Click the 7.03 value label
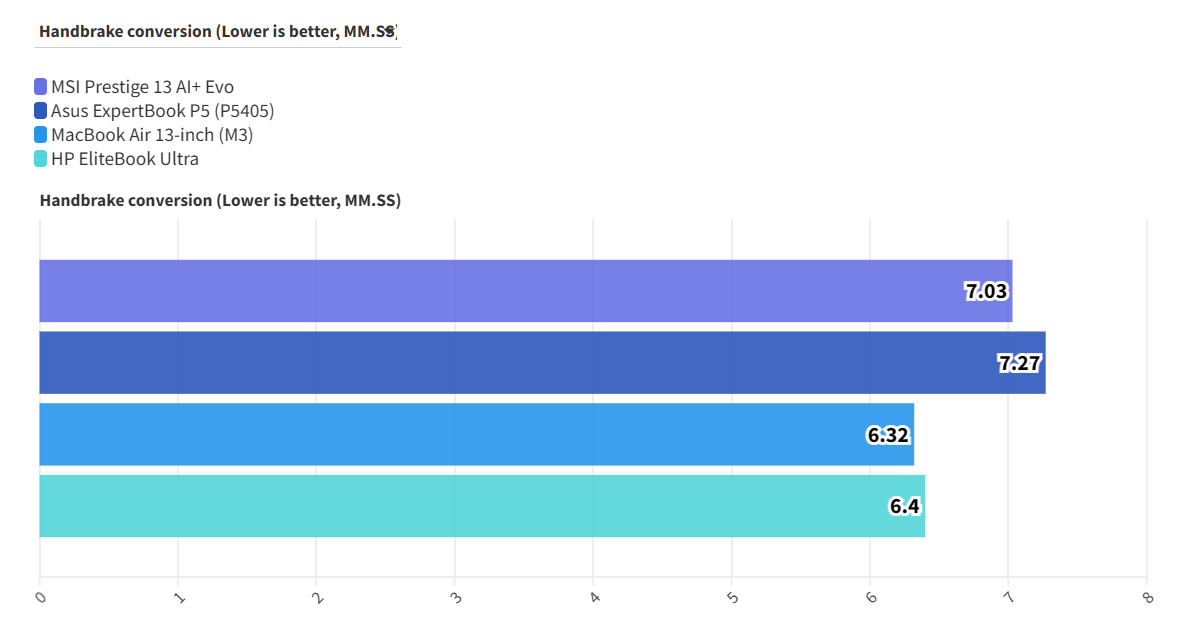This screenshot has width=1193, height=623. point(986,292)
